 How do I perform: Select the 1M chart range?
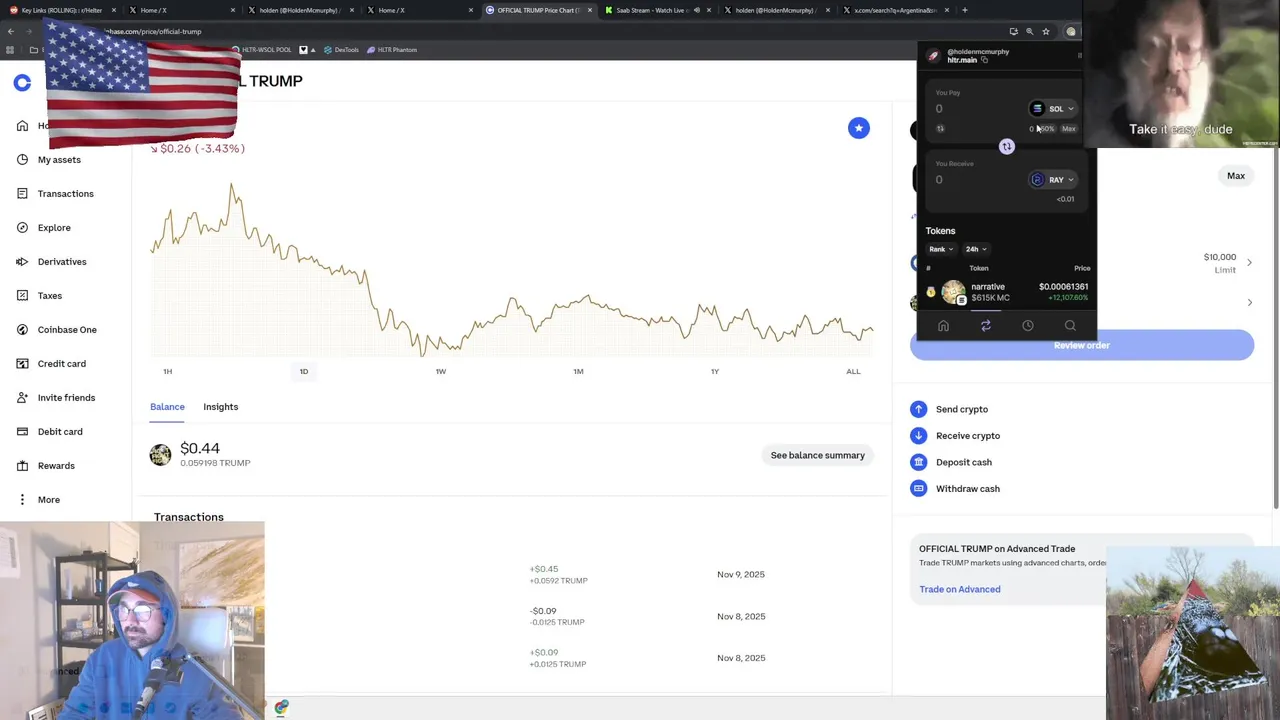pyautogui.click(x=578, y=372)
